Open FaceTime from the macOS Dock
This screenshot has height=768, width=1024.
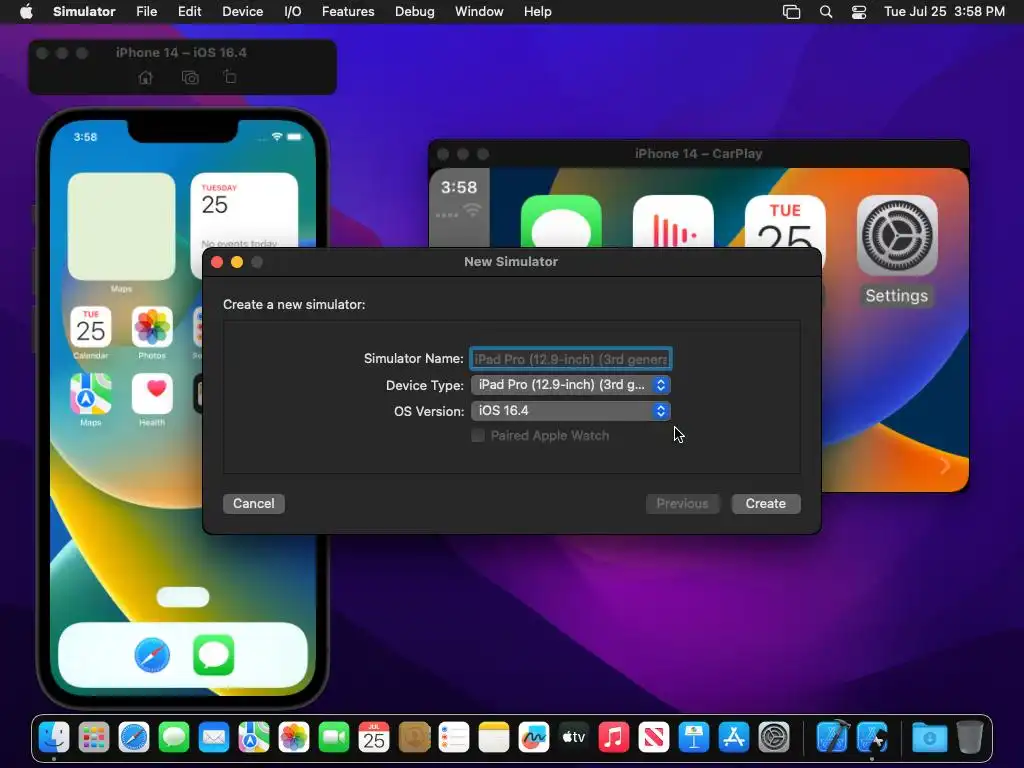point(334,738)
